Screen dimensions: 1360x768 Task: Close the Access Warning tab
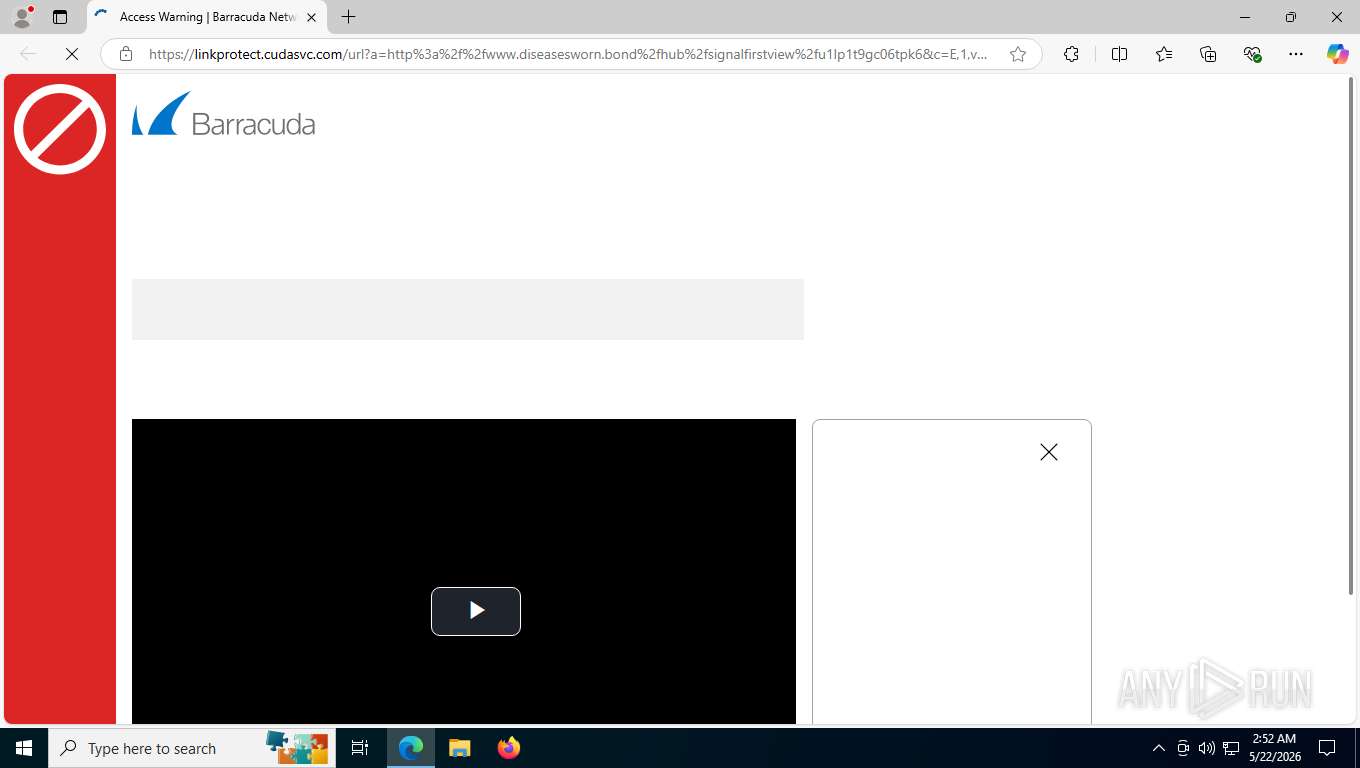311,17
